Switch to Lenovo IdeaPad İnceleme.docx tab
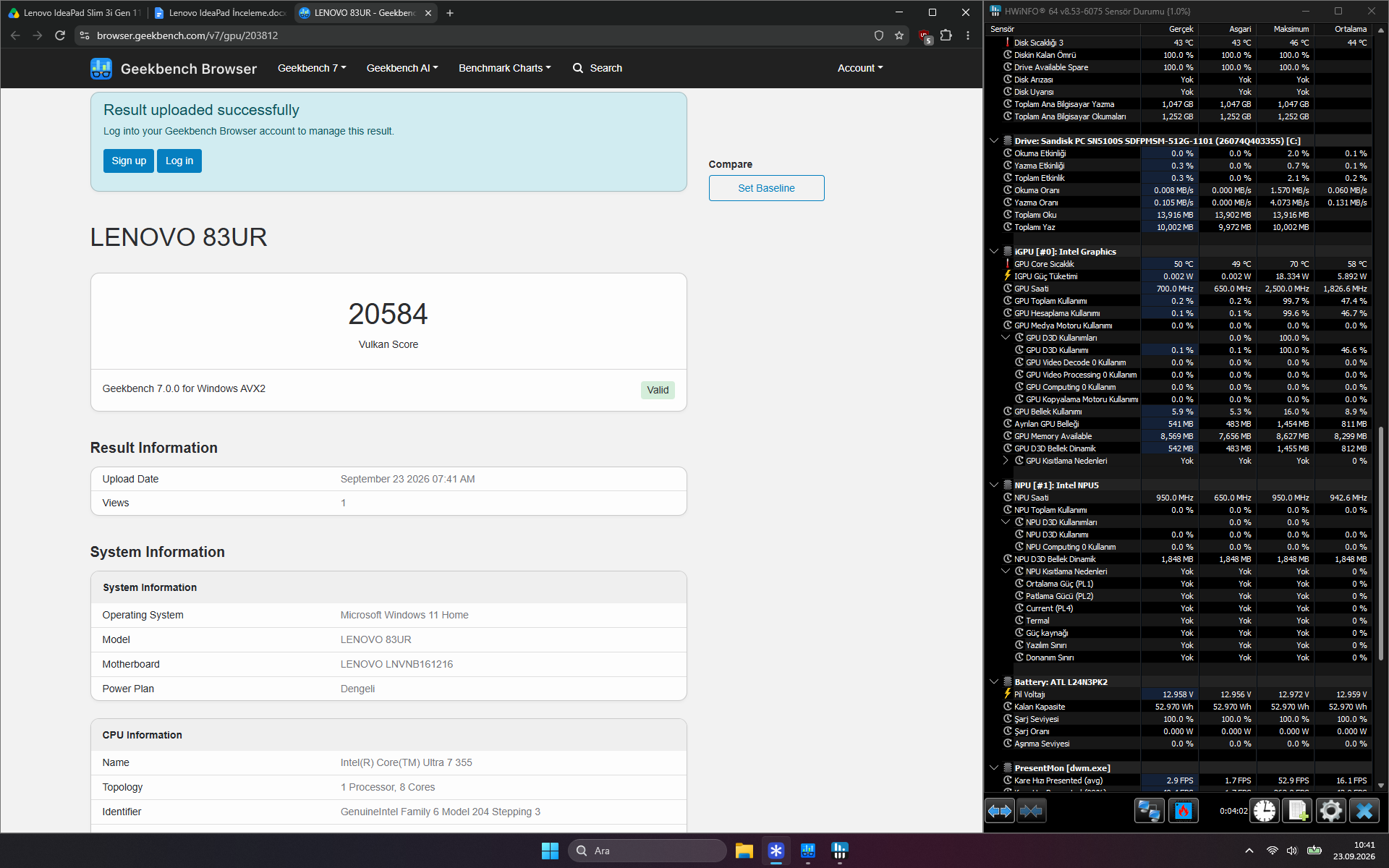 tap(220, 13)
